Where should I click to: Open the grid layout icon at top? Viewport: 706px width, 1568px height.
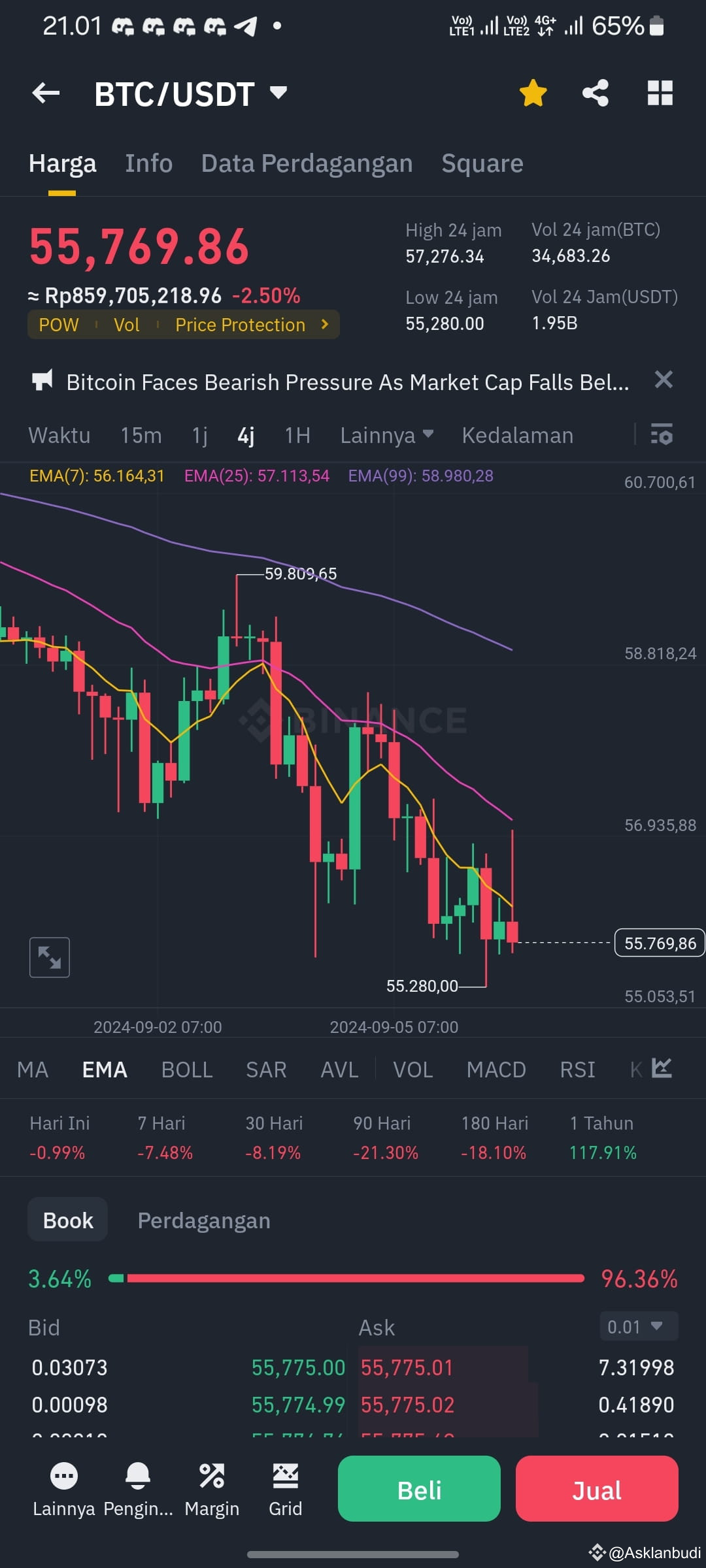pyautogui.click(x=660, y=93)
